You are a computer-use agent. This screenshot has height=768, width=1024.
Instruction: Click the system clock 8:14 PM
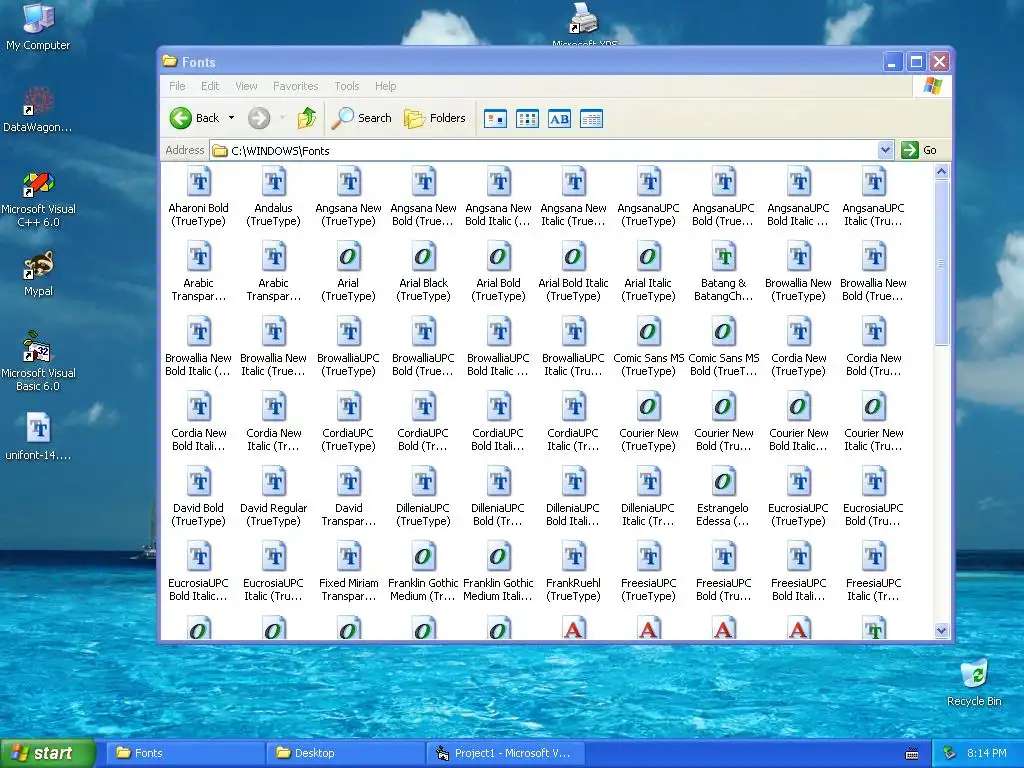tap(986, 753)
